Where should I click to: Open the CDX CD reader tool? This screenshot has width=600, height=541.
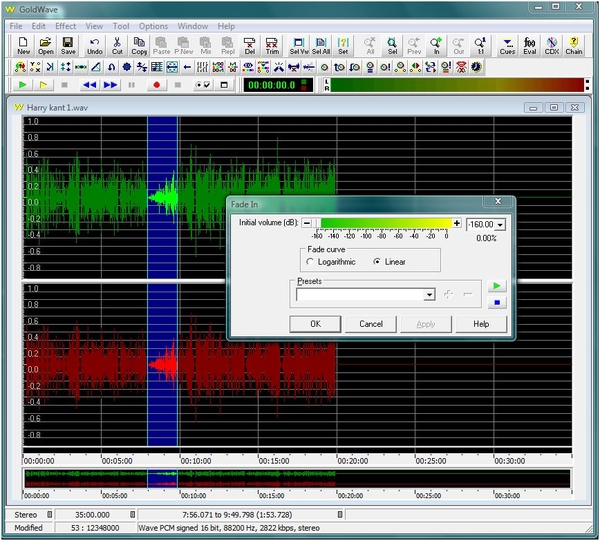tap(552, 46)
